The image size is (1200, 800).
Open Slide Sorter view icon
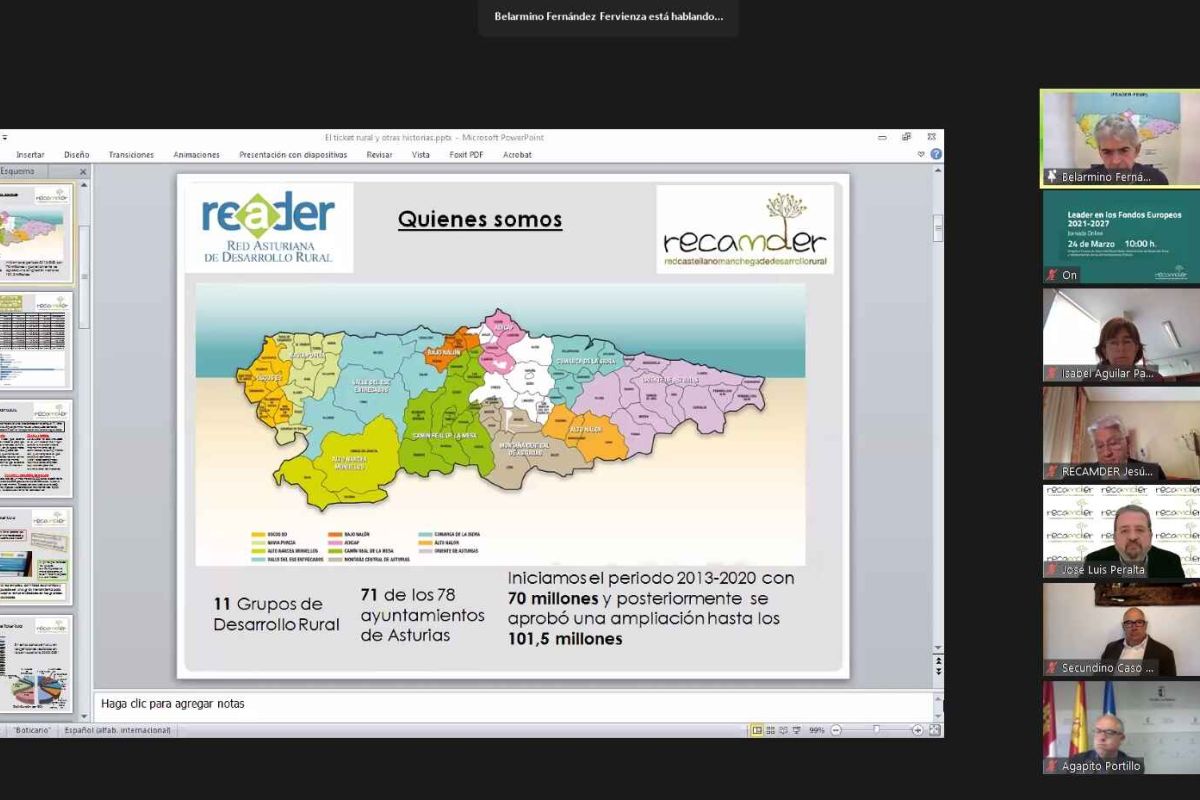point(770,730)
